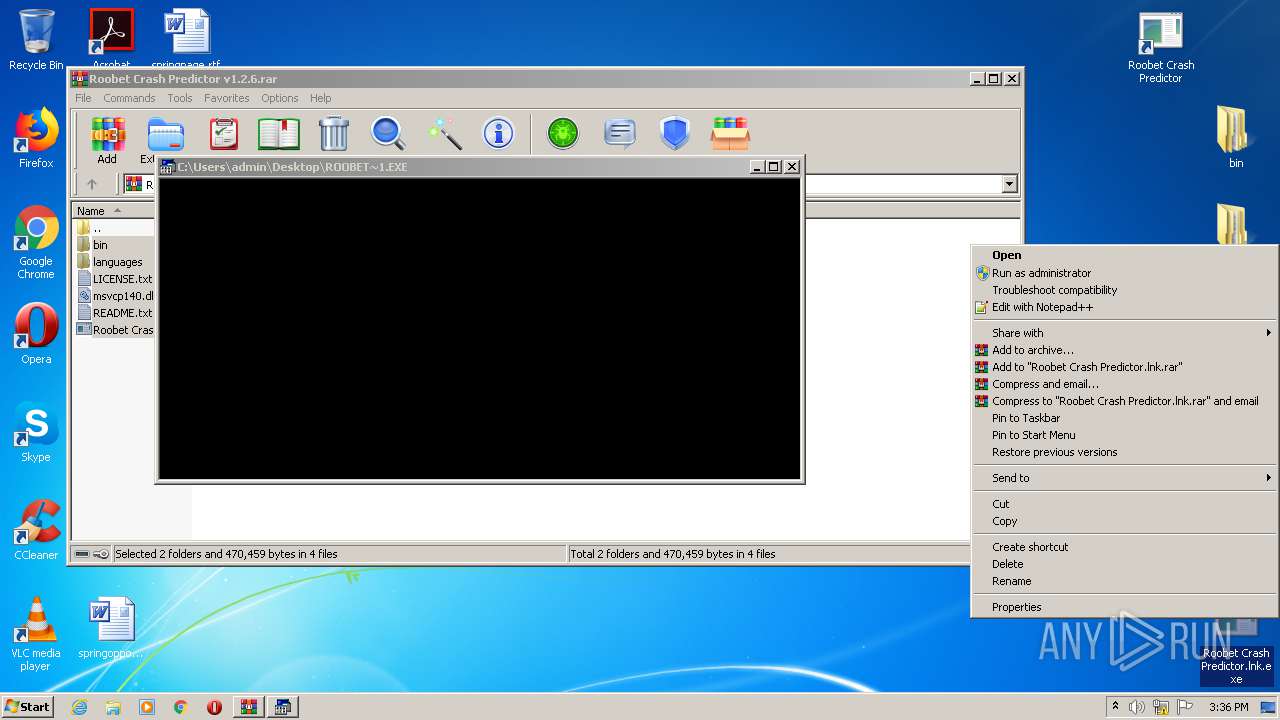
Task: Click the Wizard wand icon
Action: (x=444, y=134)
